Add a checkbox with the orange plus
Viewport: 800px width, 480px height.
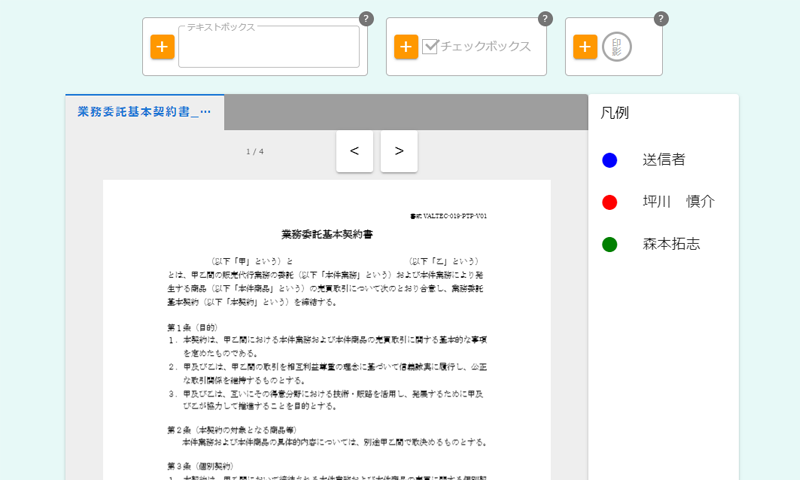click(406, 47)
